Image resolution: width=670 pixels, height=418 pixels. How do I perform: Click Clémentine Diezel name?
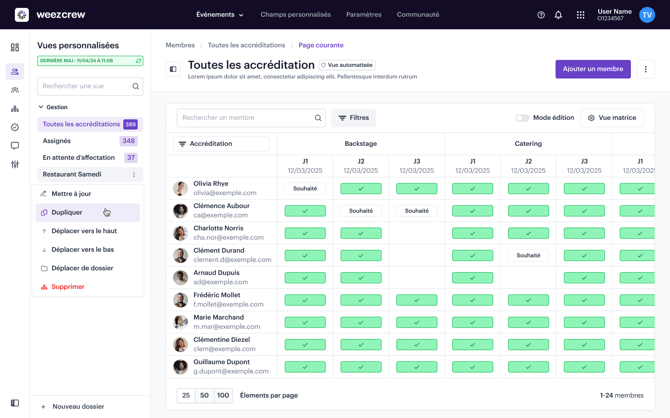coord(221,339)
